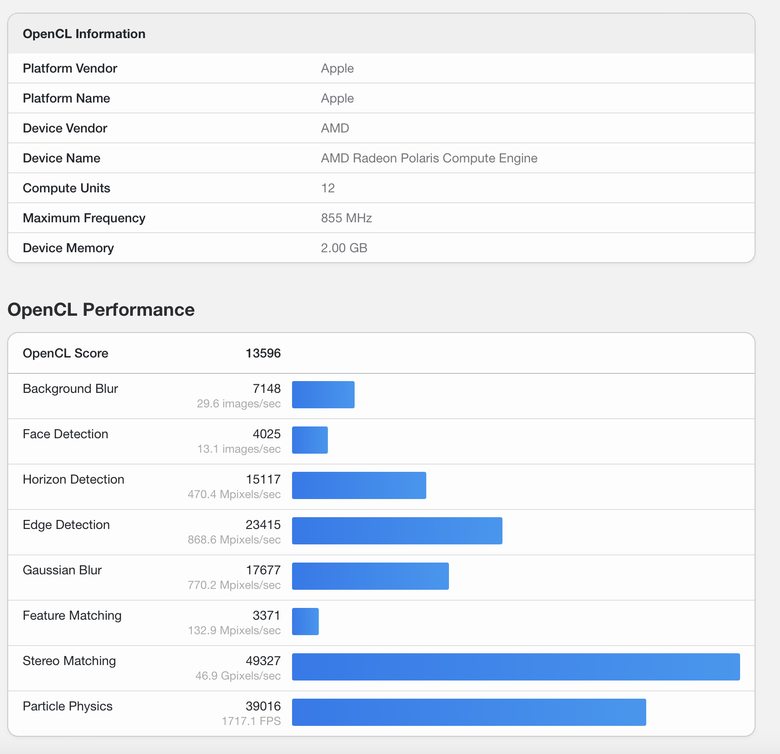The height and width of the screenshot is (754, 780).
Task: Select the 'Edge Detection' test name
Action: click(x=66, y=525)
